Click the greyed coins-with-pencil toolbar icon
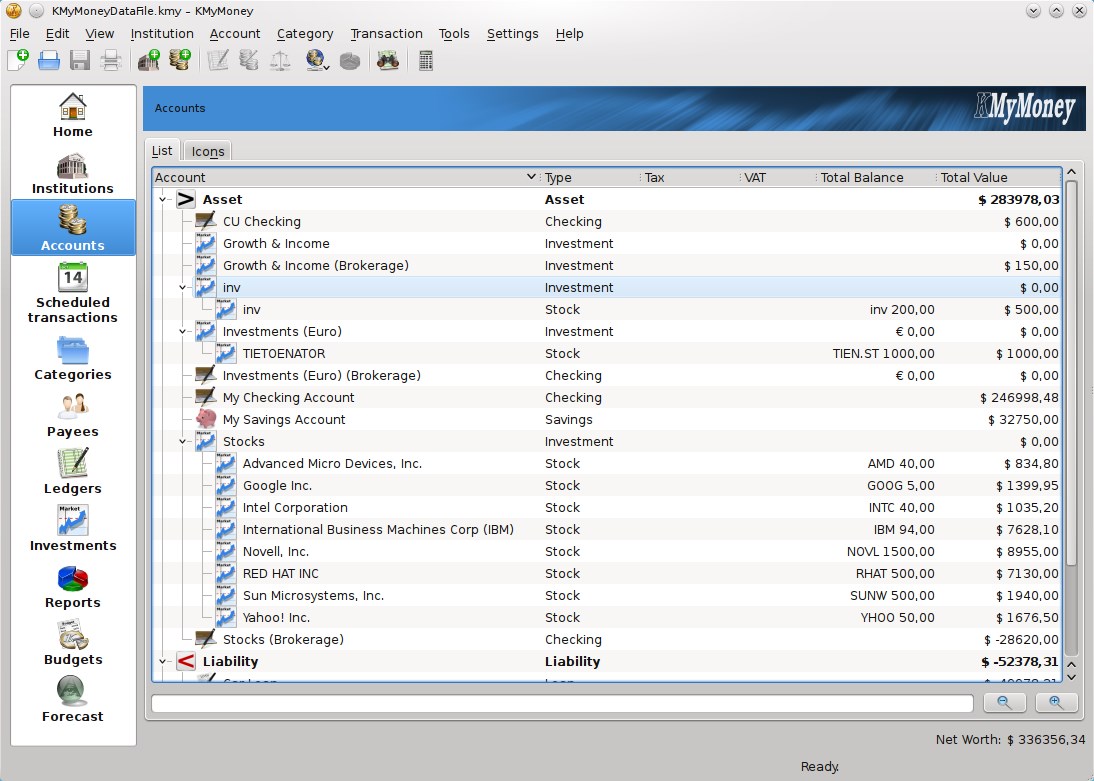The height and width of the screenshot is (781, 1094). click(x=248, y=61)
